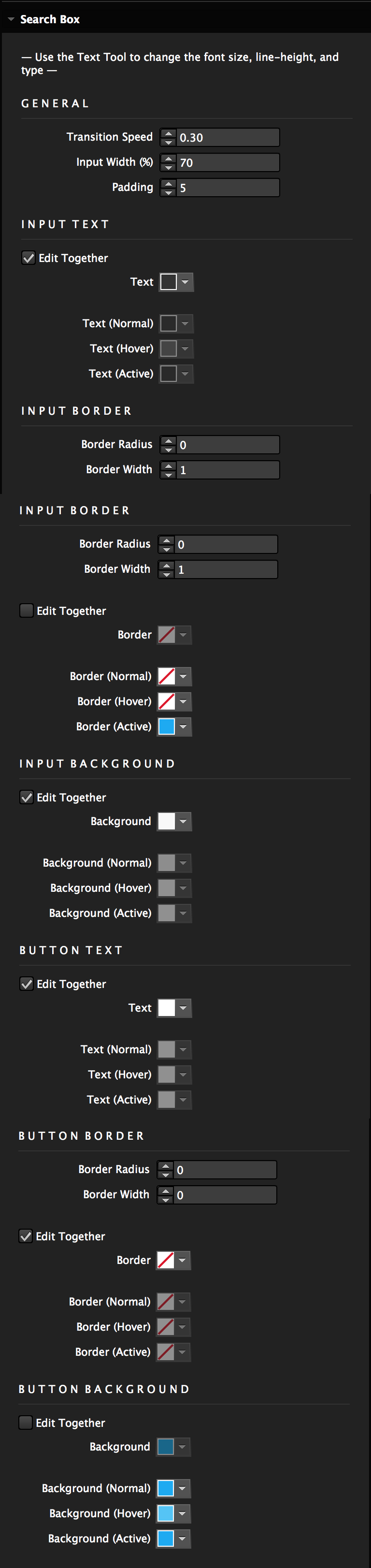
Task: Open Input Border's Border (Hover) dropdown arrow
Action: point(184,701)
